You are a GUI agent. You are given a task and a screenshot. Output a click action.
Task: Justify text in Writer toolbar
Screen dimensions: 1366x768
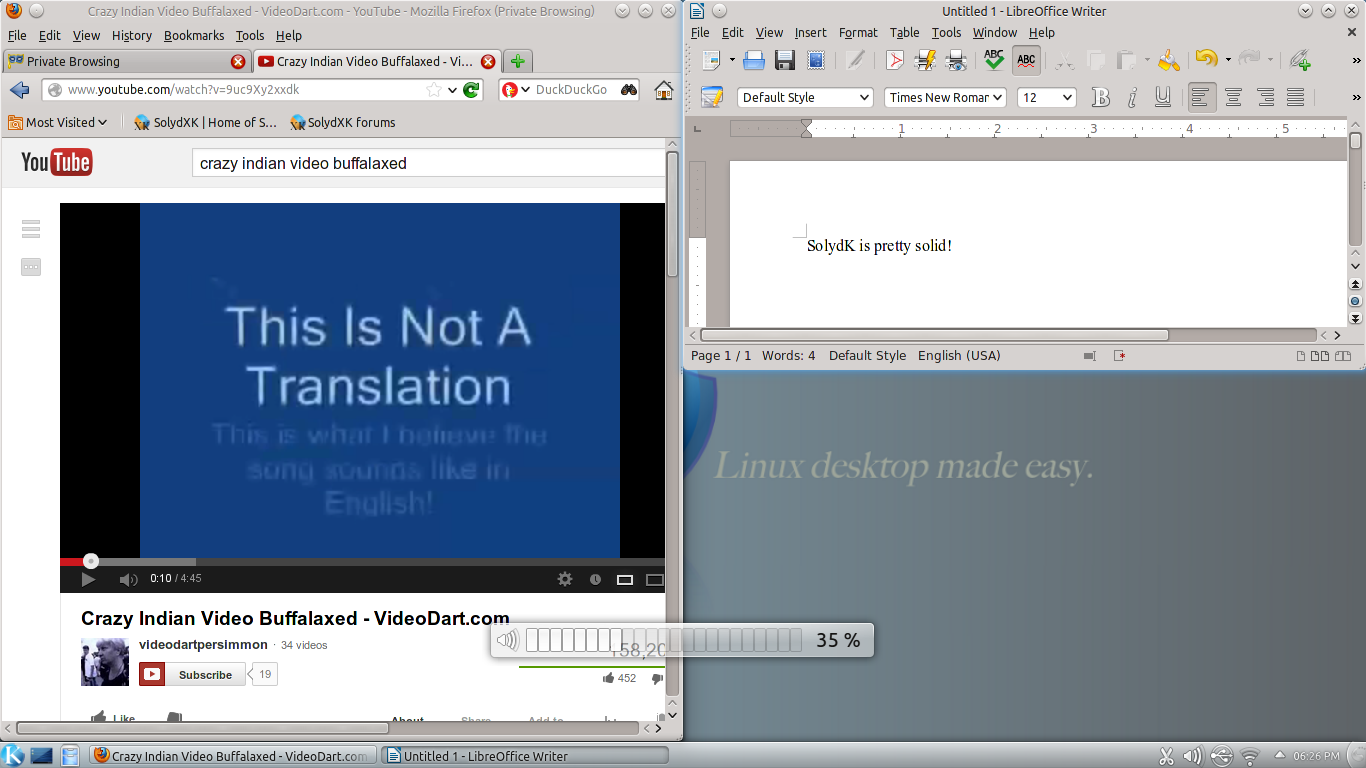pos(1296,97)
